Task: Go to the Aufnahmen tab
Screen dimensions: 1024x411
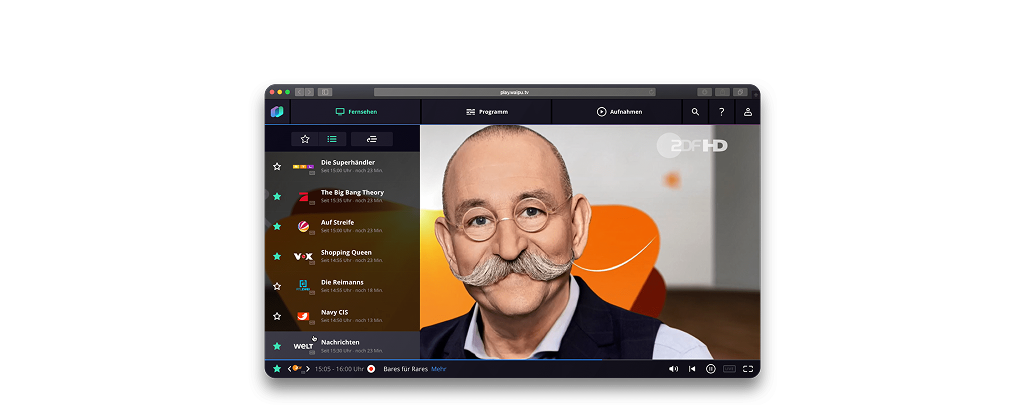Action: 618,112
